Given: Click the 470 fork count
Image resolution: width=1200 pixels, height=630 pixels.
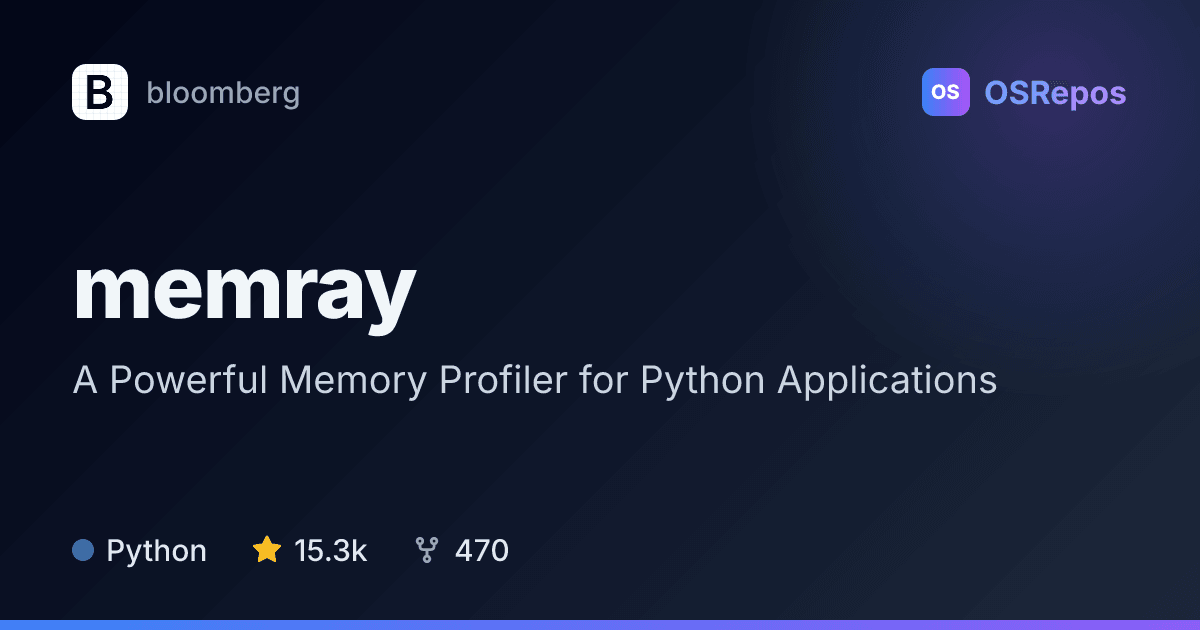Looking at the screenshot, I should 482,550.
